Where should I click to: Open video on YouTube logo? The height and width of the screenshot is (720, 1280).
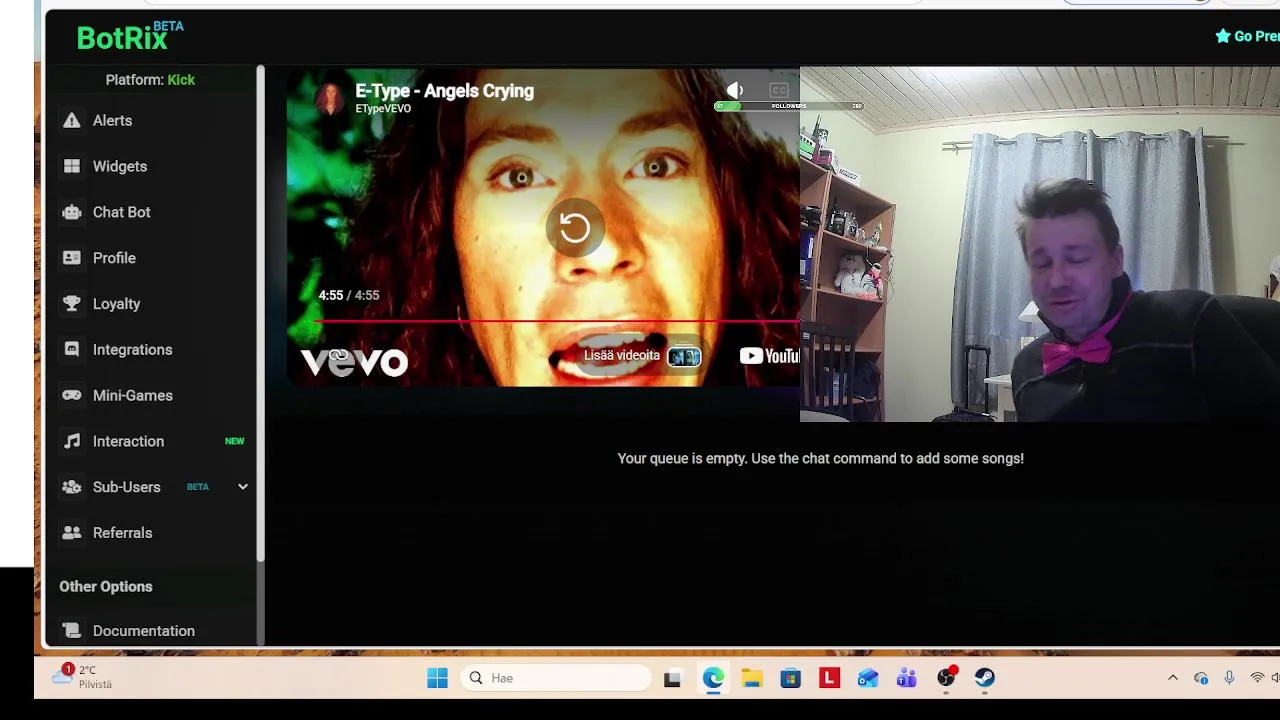pos(769,356)
